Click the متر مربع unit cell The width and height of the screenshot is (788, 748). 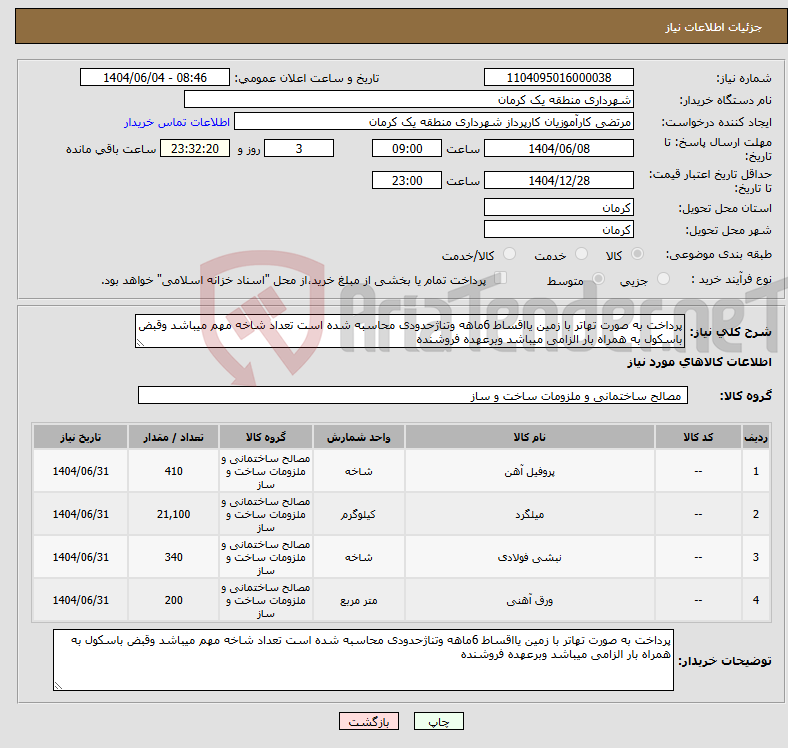[358, 600]
